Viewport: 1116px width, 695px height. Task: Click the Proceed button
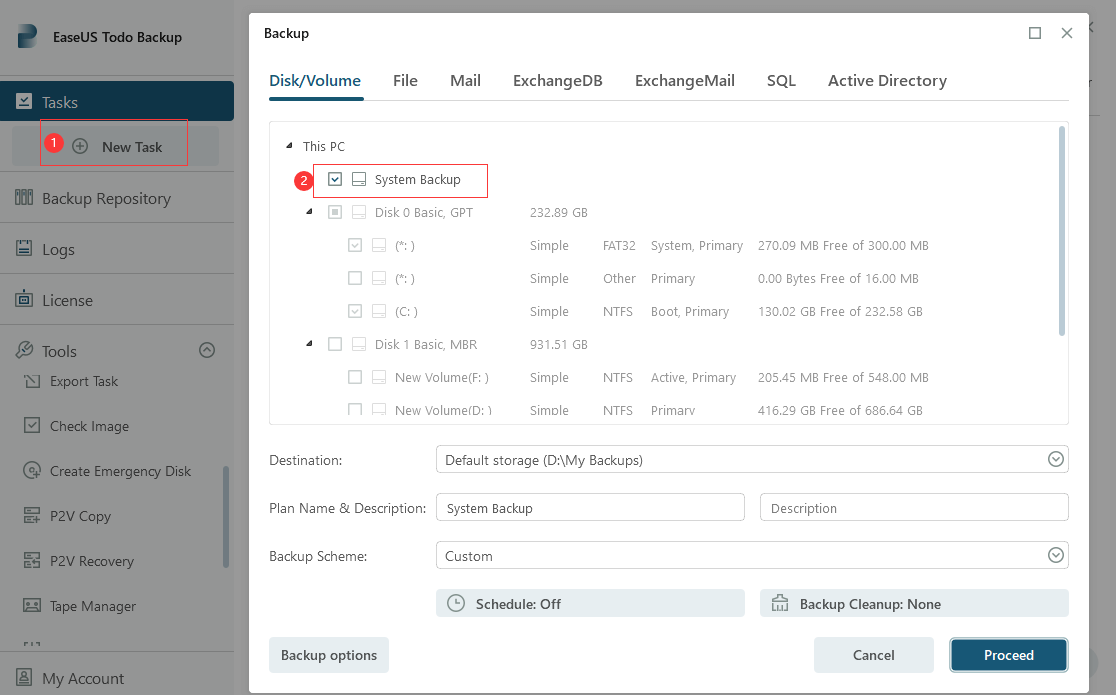[x=1008, y=655]
